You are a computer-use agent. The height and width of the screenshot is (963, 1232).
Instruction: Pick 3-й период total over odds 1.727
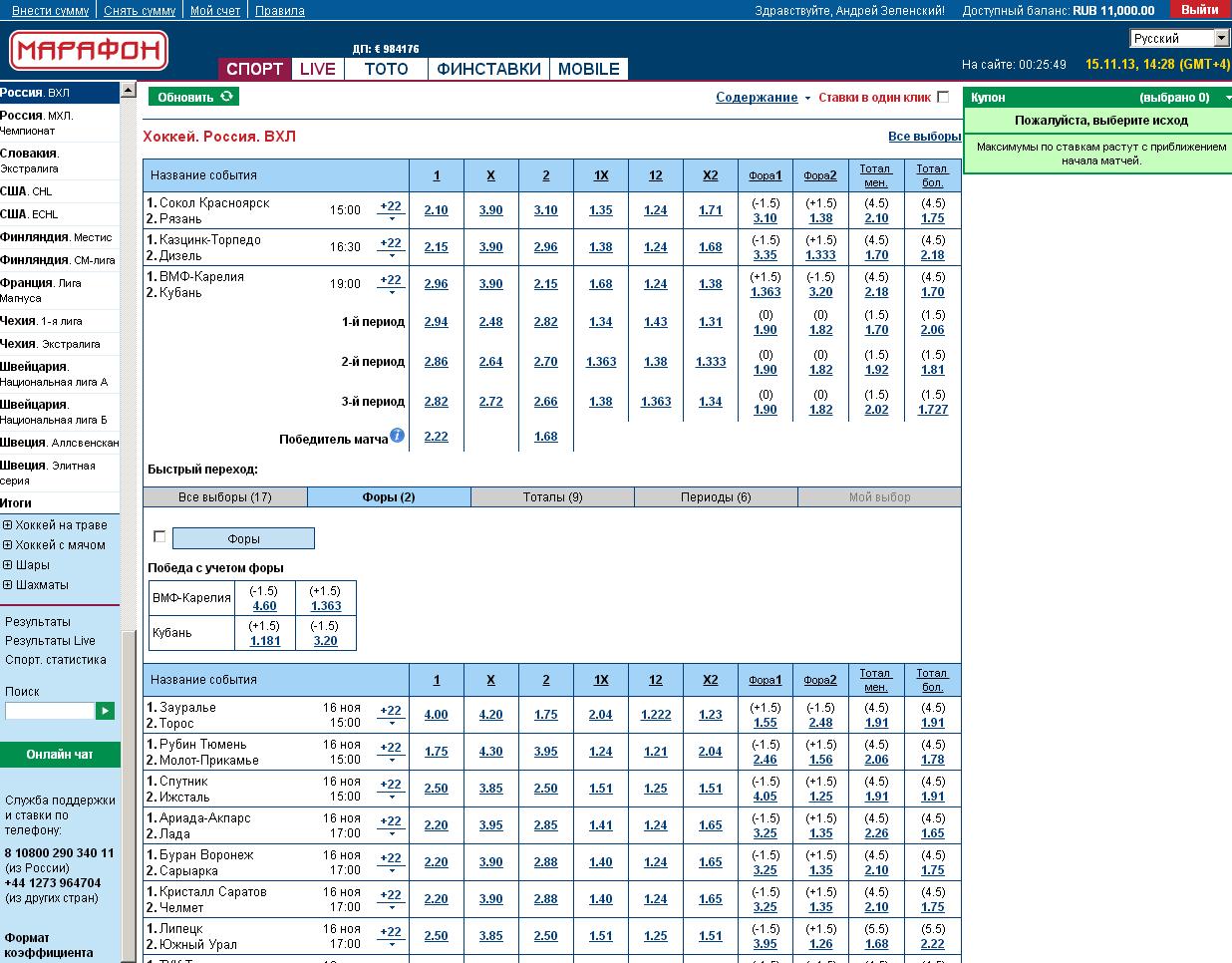(x=933, y=410)
